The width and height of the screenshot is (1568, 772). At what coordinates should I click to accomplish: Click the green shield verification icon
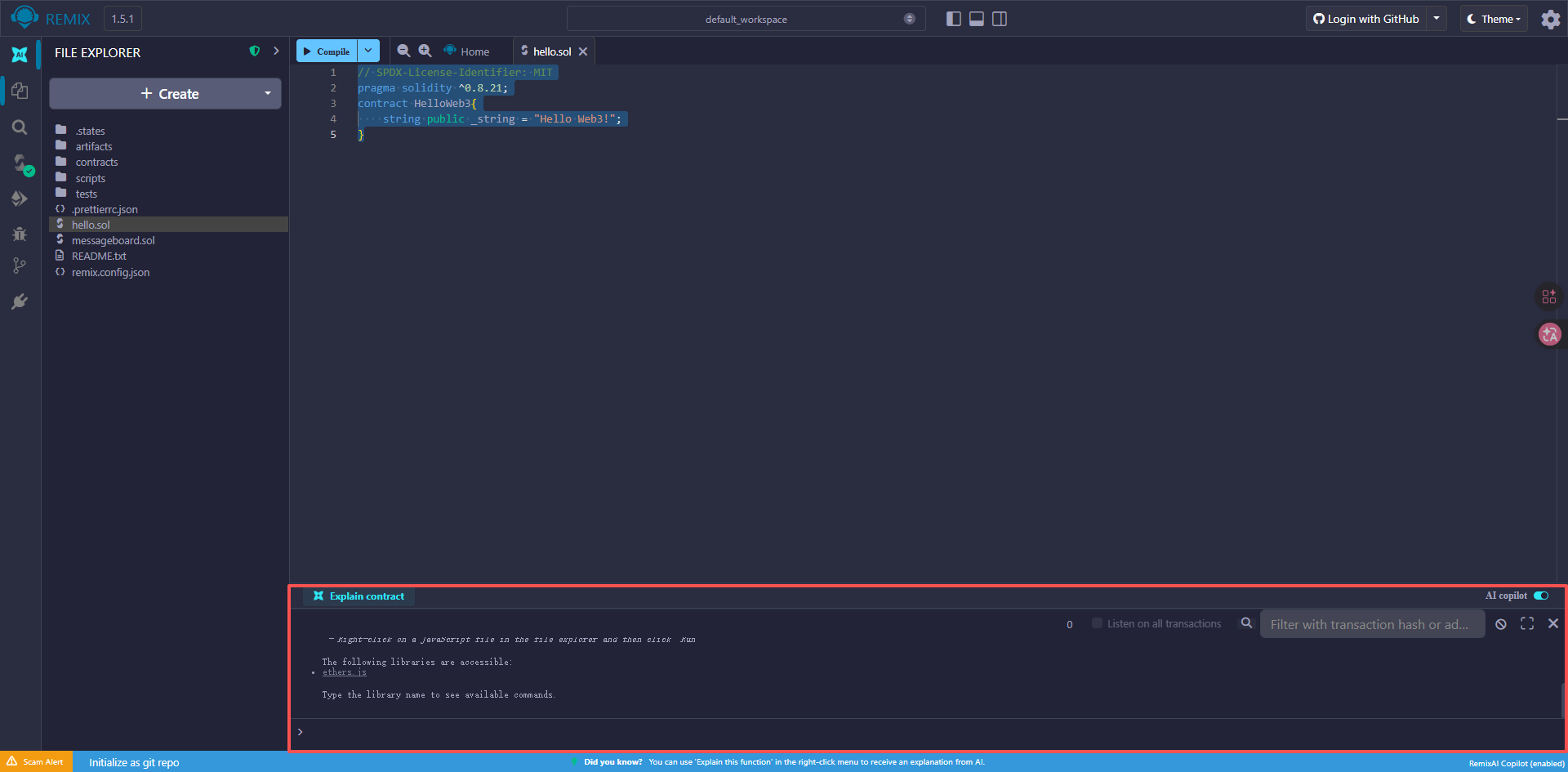pyautogui.click(x=255, y=51)
